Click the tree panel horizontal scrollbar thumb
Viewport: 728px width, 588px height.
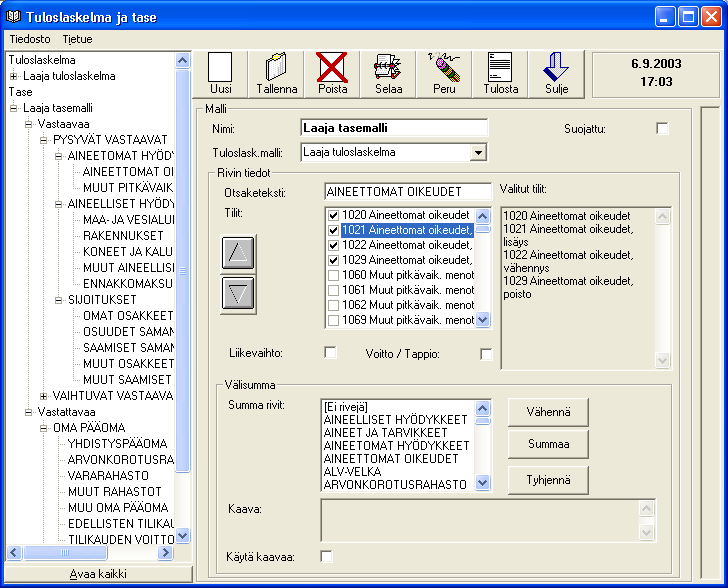pos(65,552)
